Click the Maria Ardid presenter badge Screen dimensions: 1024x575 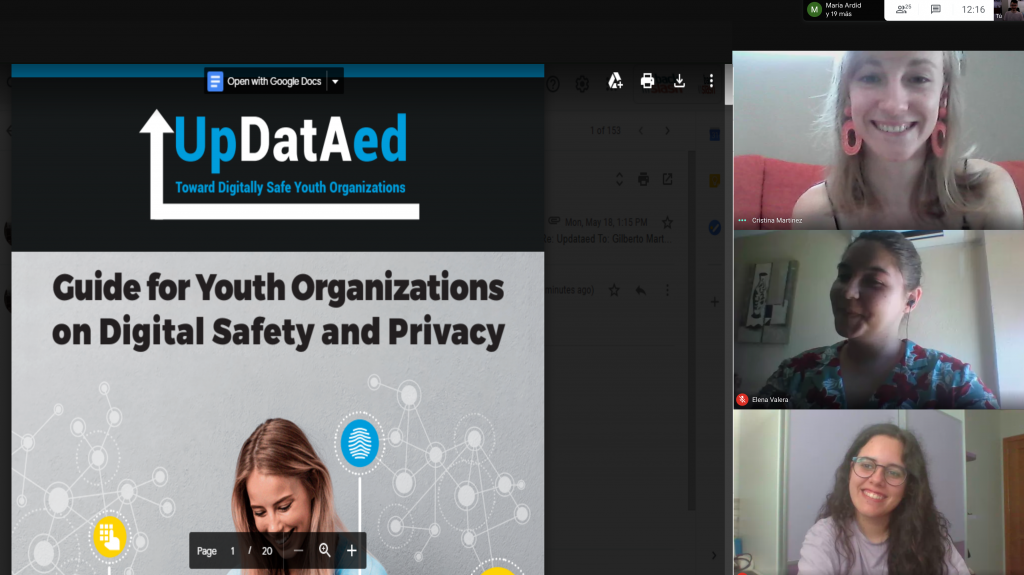click(843, 9)
